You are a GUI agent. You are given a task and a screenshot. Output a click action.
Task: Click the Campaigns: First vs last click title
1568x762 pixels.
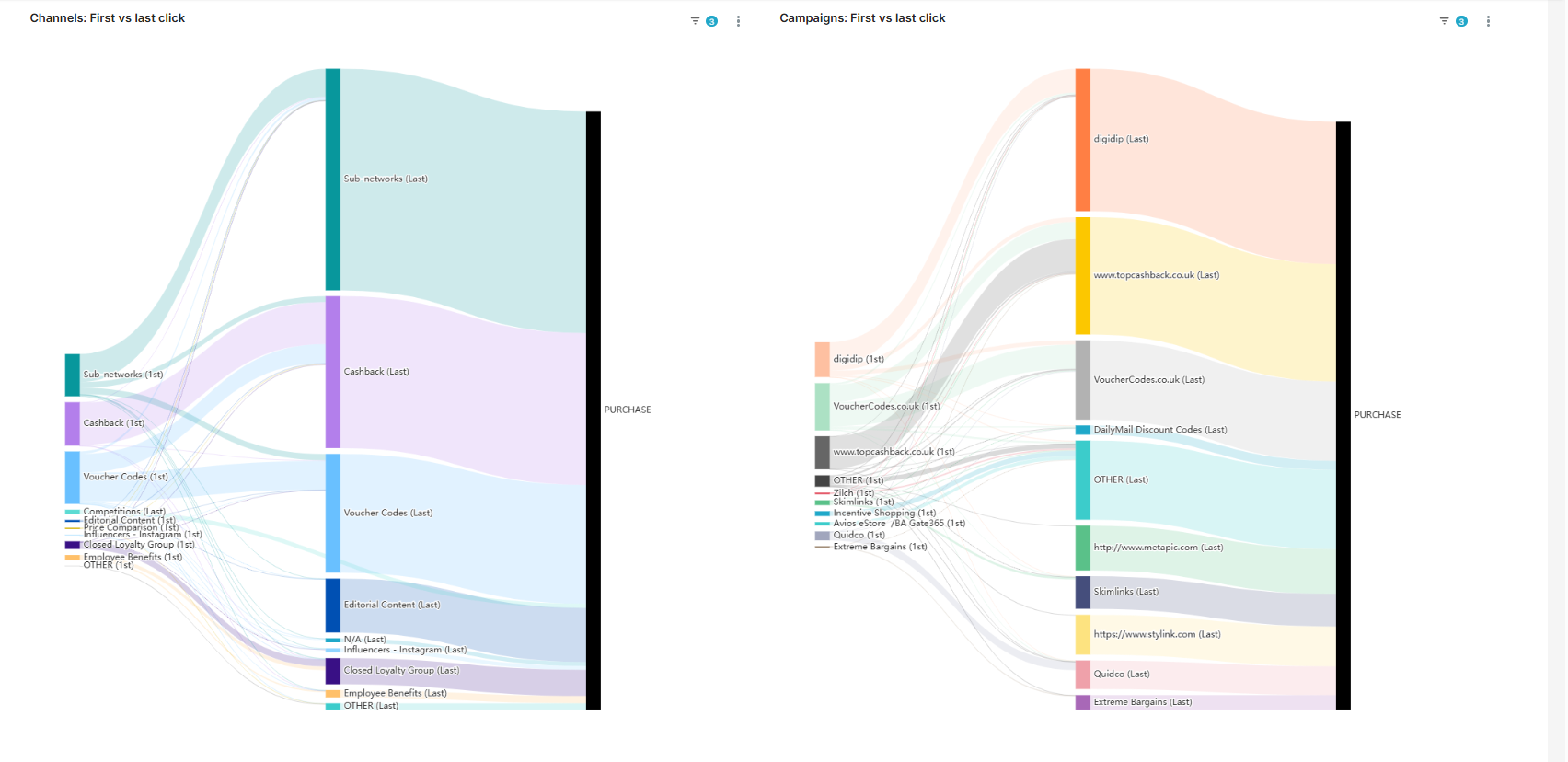[x=862, y=18]
